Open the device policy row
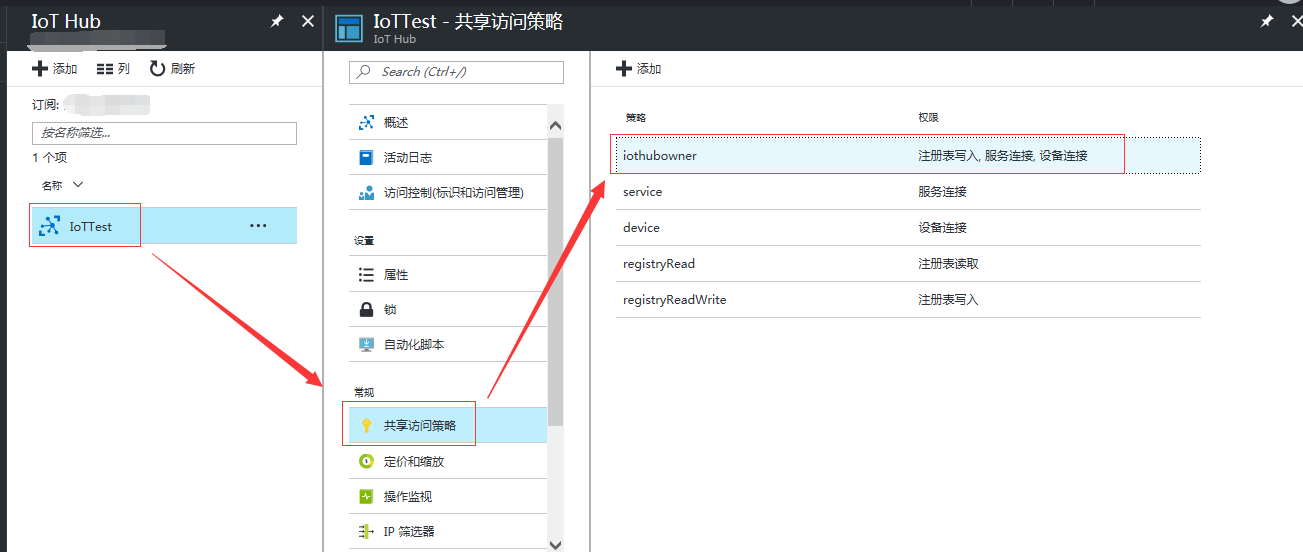The image size is (1303, 552). (x=908, y=227)
